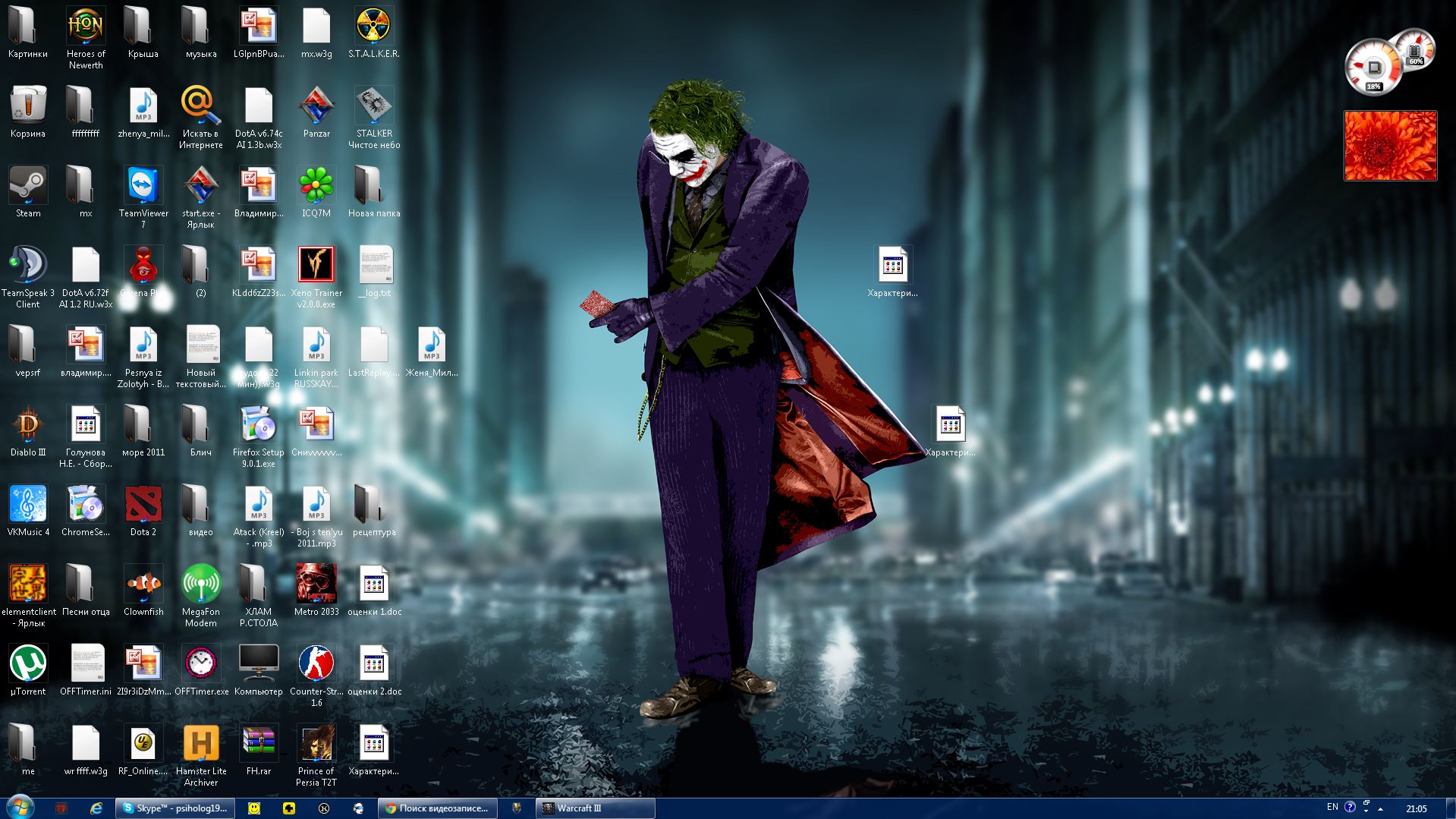
Task: Open the Clownfish application icon
Action: pyautogui.click(x=143, y=591)
